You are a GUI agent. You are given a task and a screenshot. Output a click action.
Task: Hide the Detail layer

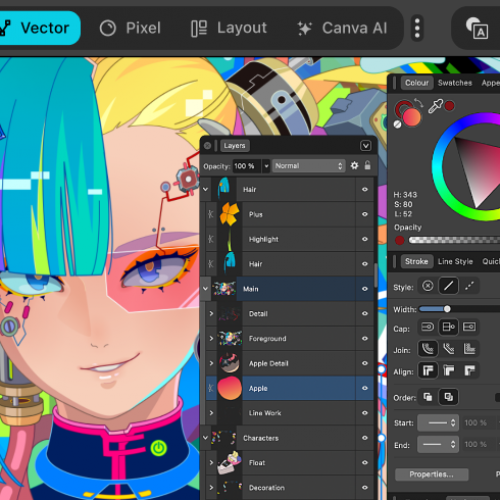pyautogui.click(x=365, y=313)
